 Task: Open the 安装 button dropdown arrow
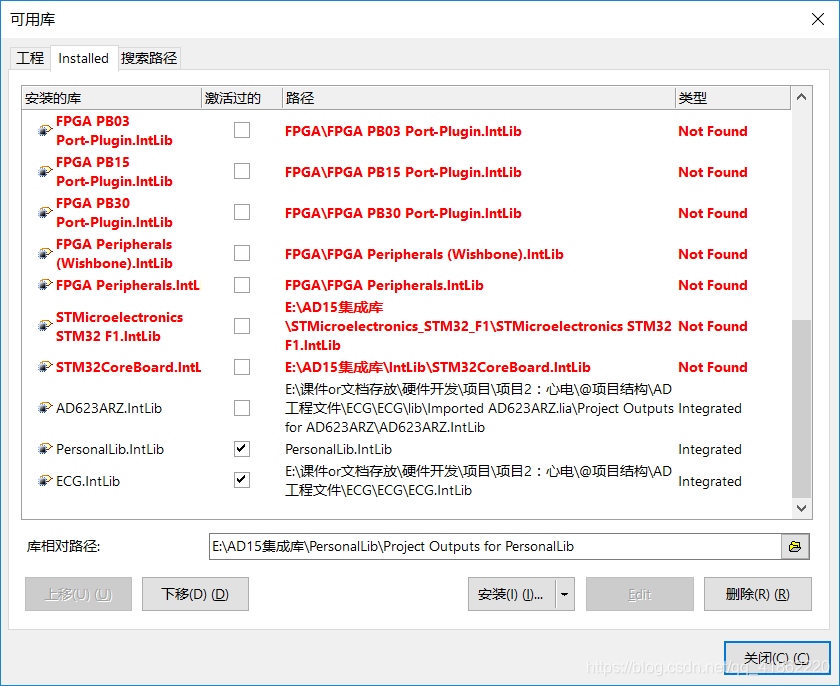point(565,594)
